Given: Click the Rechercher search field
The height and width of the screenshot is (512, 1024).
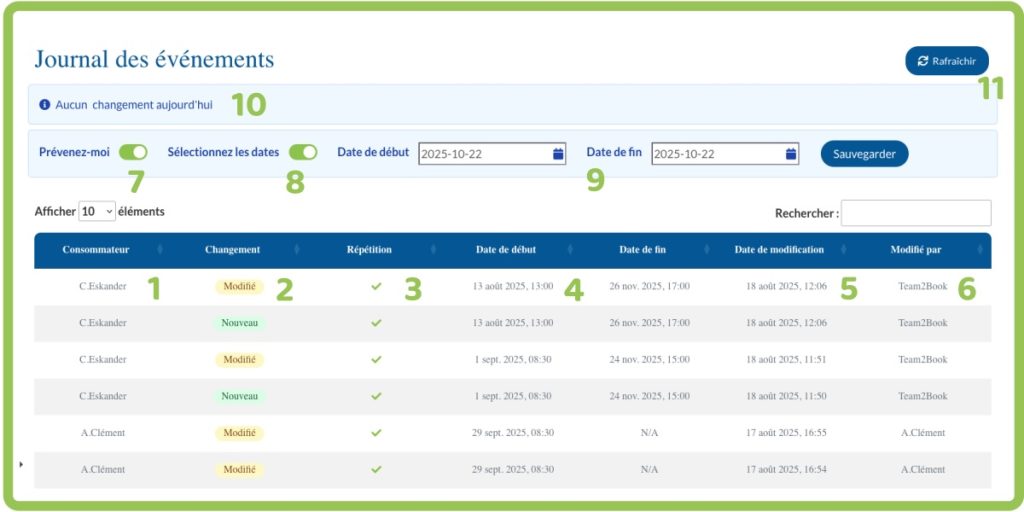Looking at the screenshot, I should (x=916, y=213).
